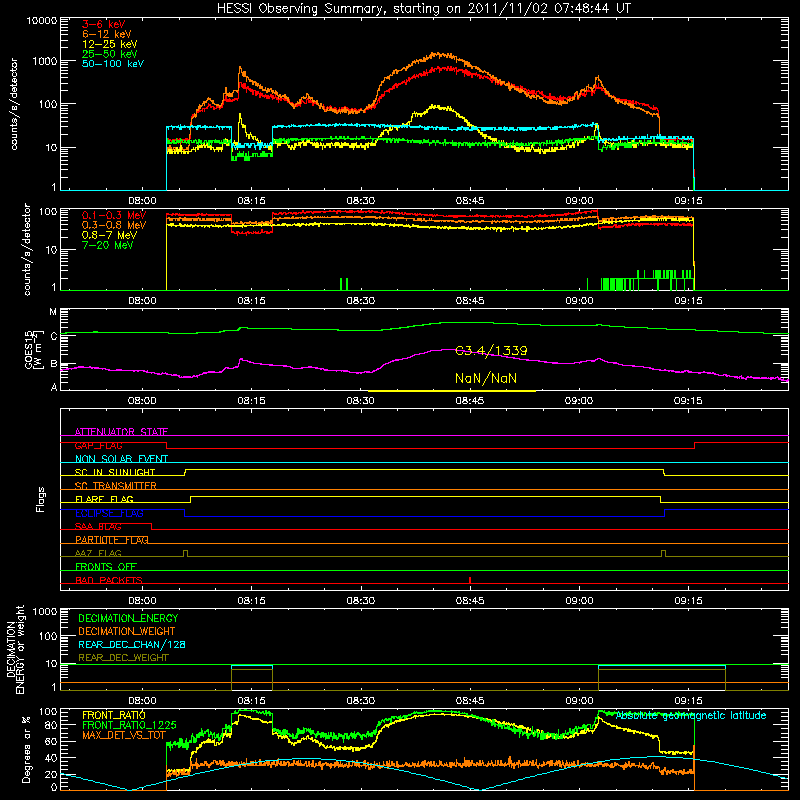Image resolution: width=800 pixels, height=800 pixels.
Task: Click the yellow FRONT_RATIO legend label
Action: 114,715
